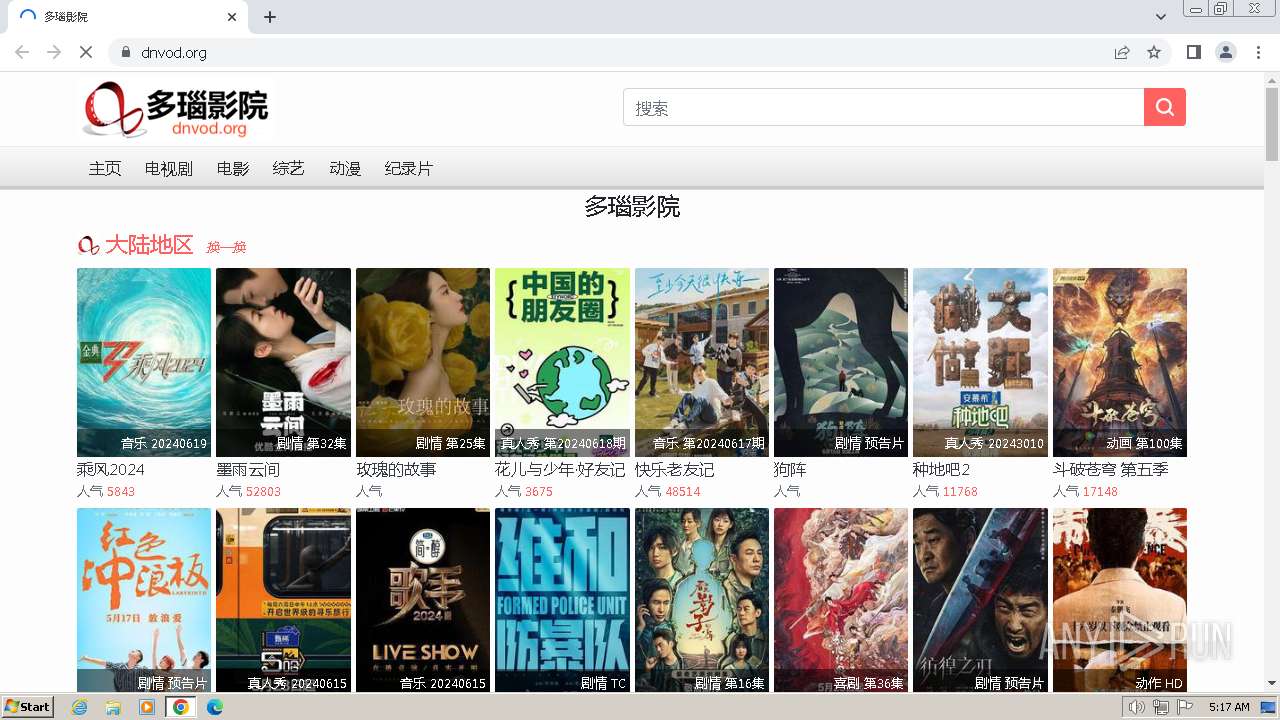This screenshot has width=1280, height=720.
Task: Click the 玫瑰的故事 title link
Action: tap(396, 469)
